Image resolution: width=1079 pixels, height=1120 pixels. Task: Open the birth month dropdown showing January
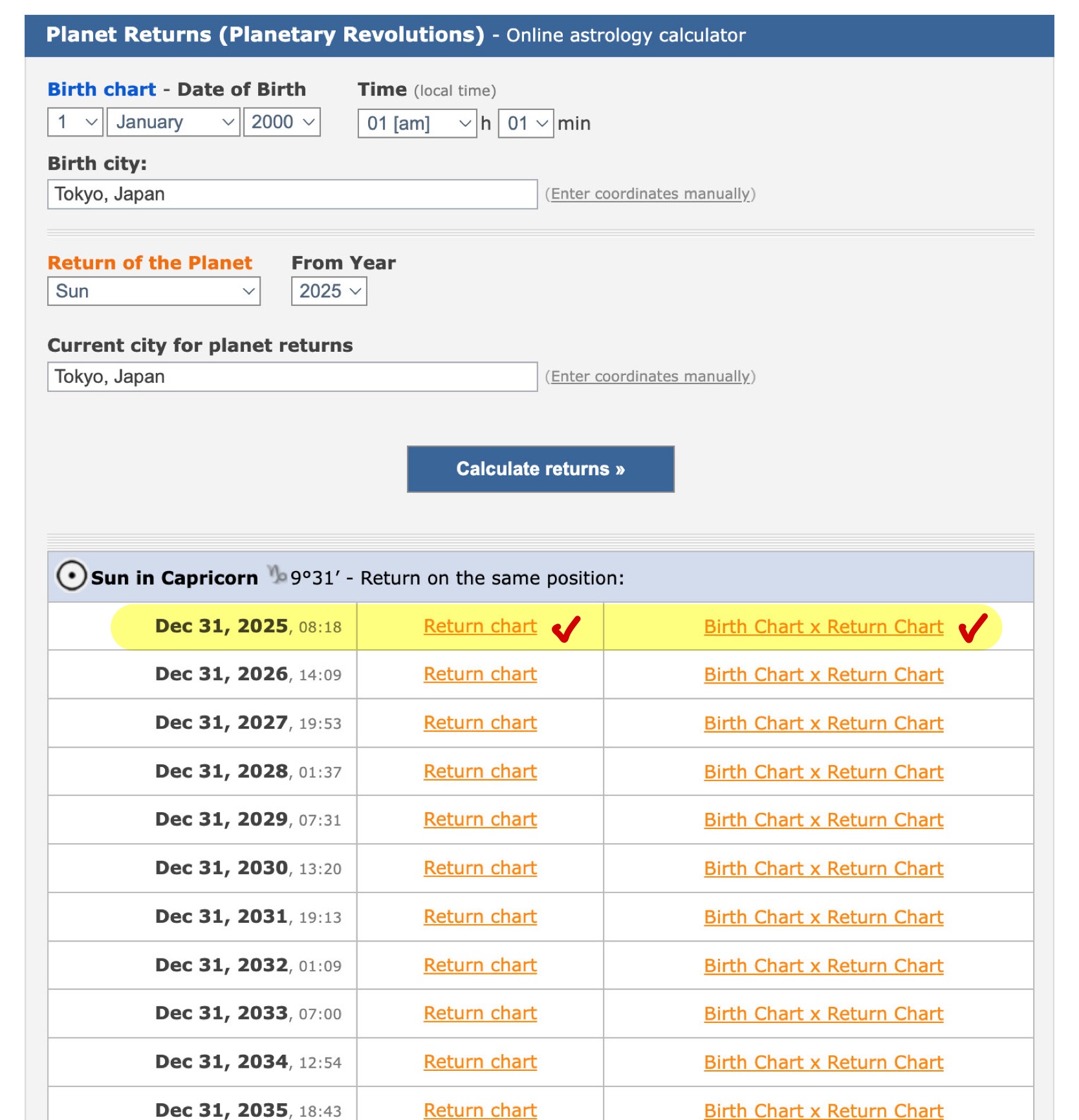pyautogui.click(x=173, y=122)
